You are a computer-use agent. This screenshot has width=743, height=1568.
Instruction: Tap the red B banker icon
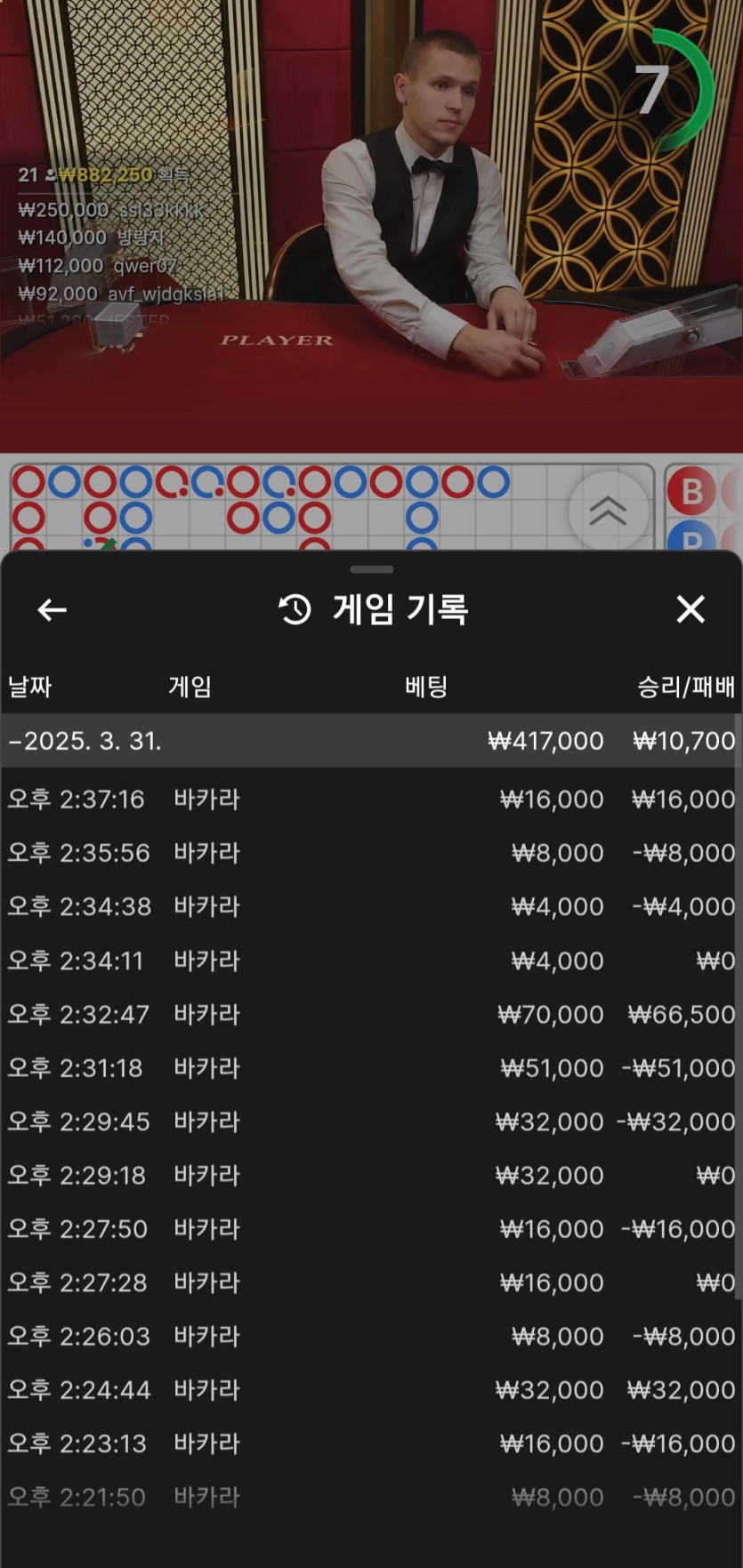691,491
